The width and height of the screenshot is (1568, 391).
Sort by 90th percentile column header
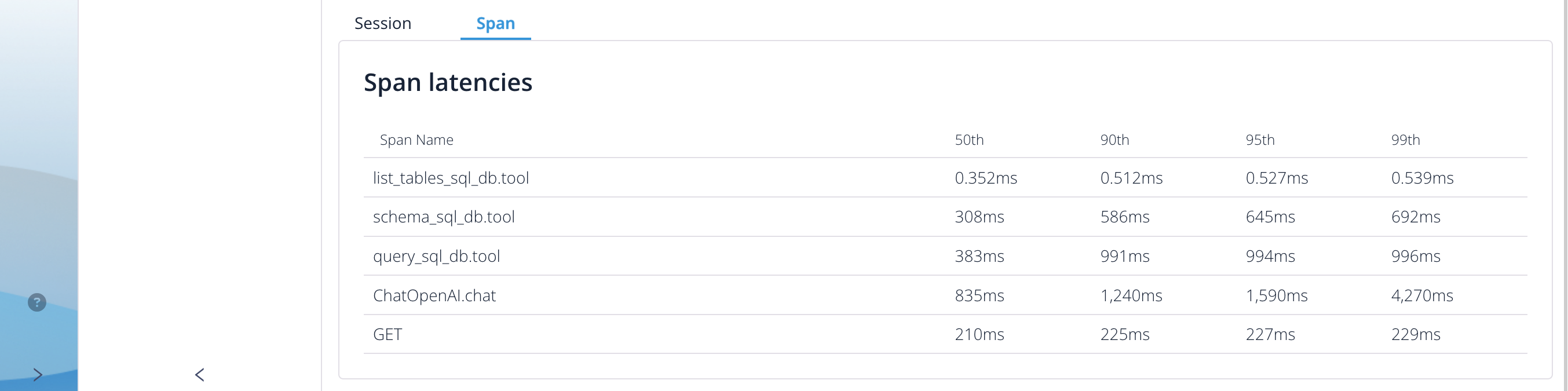click(1114, 140)
